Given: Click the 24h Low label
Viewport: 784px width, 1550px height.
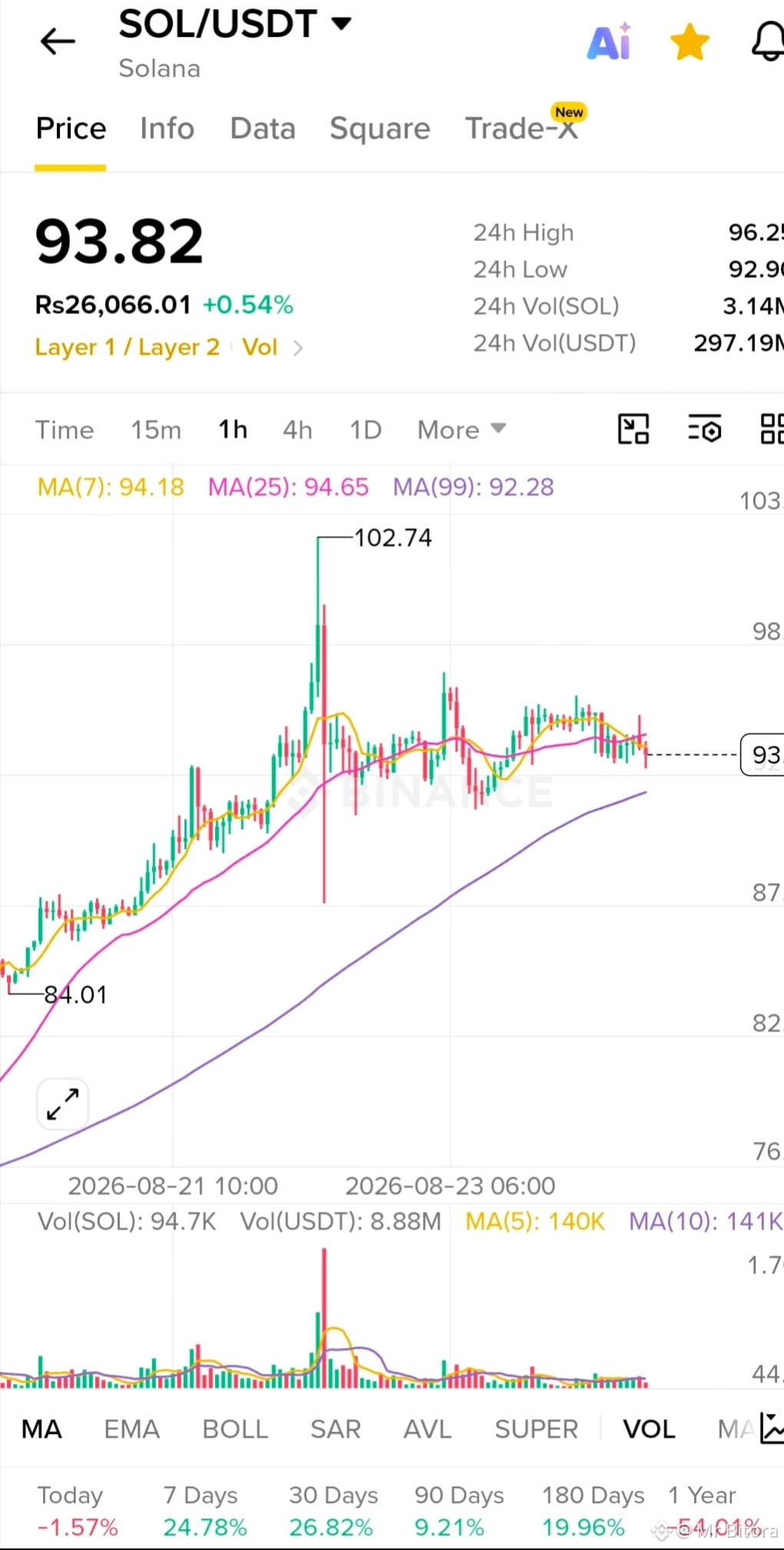Looking at the screenshot, I should 520,269.
